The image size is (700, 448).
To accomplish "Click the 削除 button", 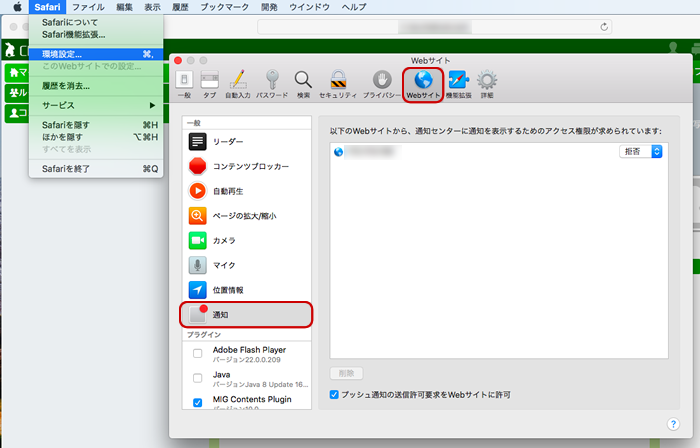I will 346,373.
